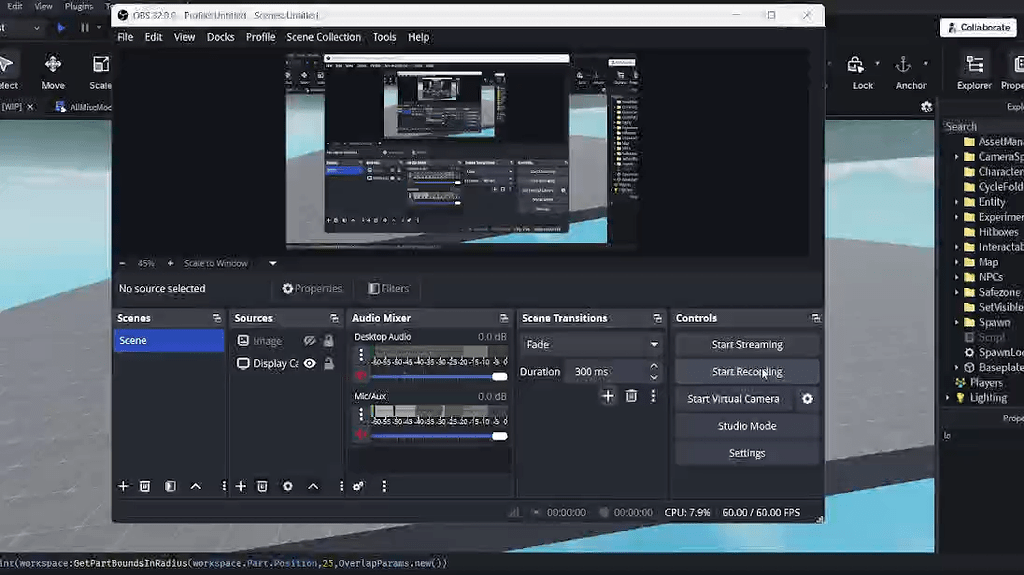
Task: Add a new source with plus icon
Action: pyautogui.click(x=240, y=486)
